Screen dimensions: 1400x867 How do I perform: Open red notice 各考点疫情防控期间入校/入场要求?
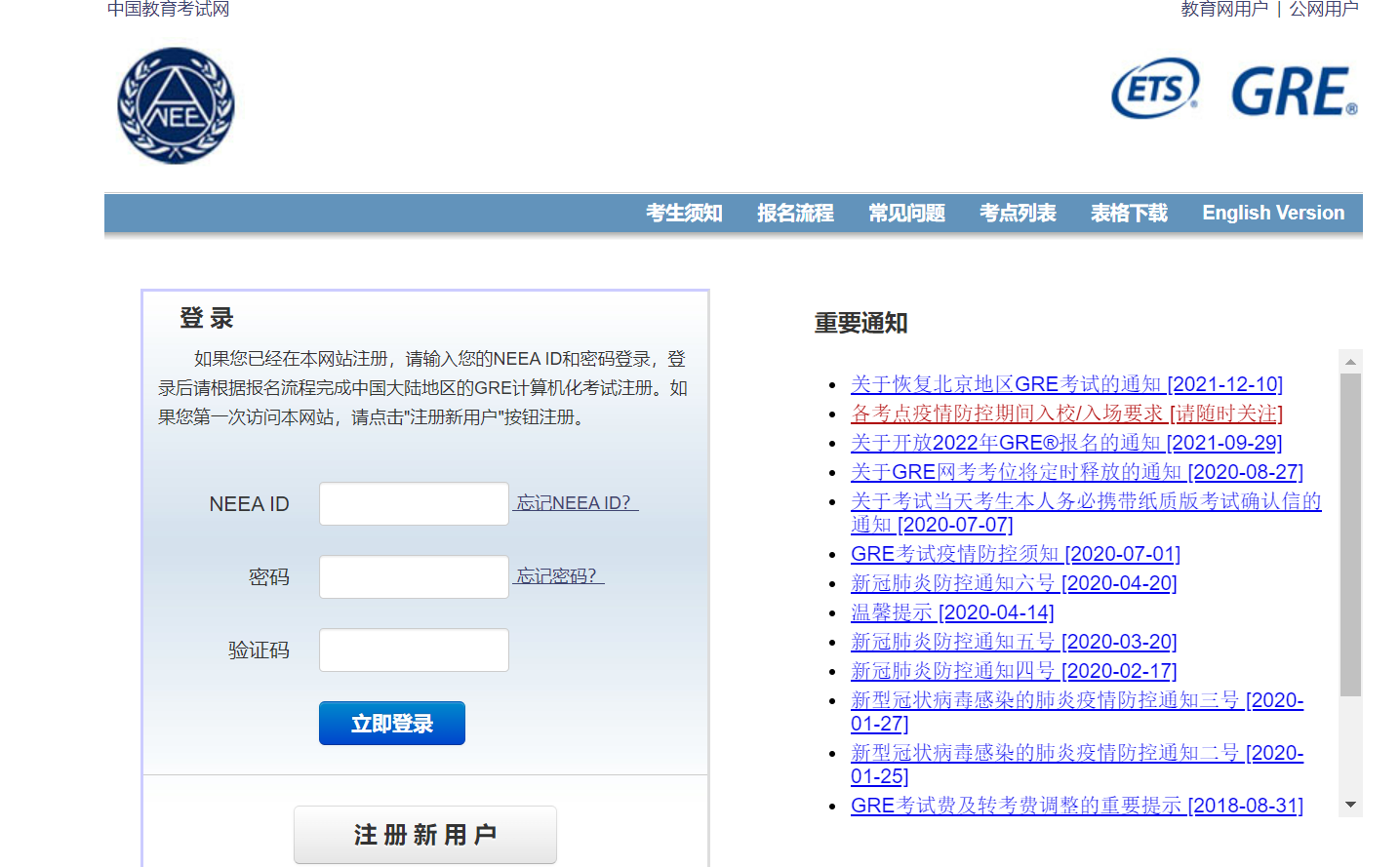pyautogui.click(x=1066, y=414)
